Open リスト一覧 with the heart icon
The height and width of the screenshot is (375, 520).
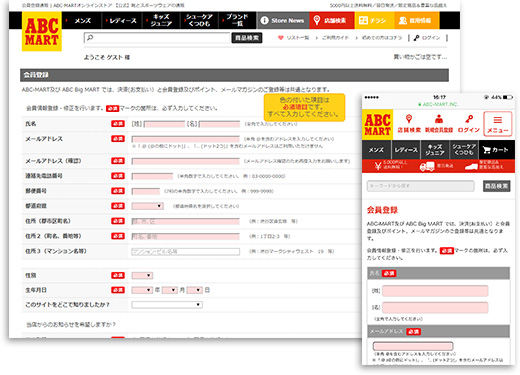[x=293, y=38]
